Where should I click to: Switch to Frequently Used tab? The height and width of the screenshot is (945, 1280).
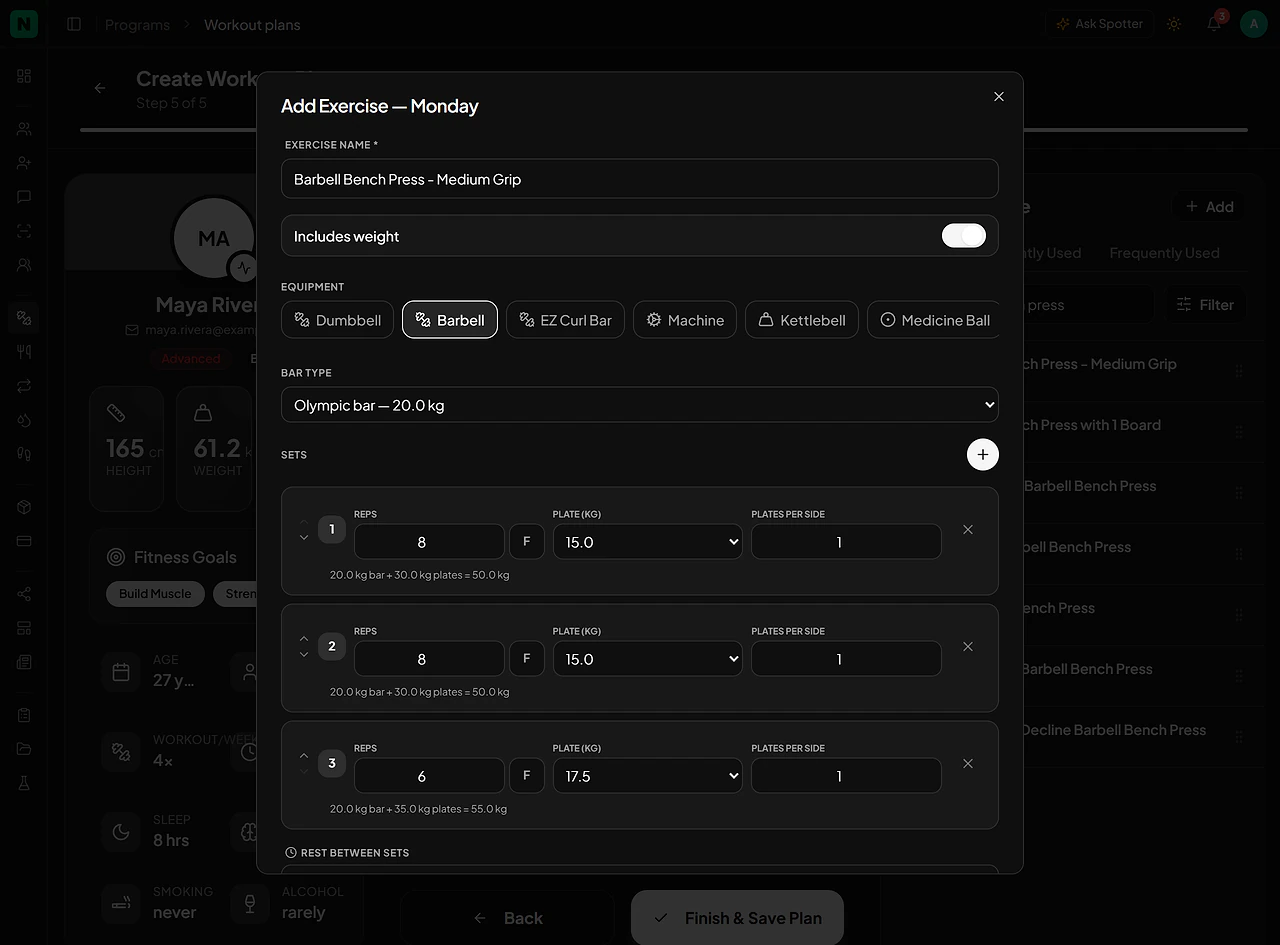[x=1164, y=253]
